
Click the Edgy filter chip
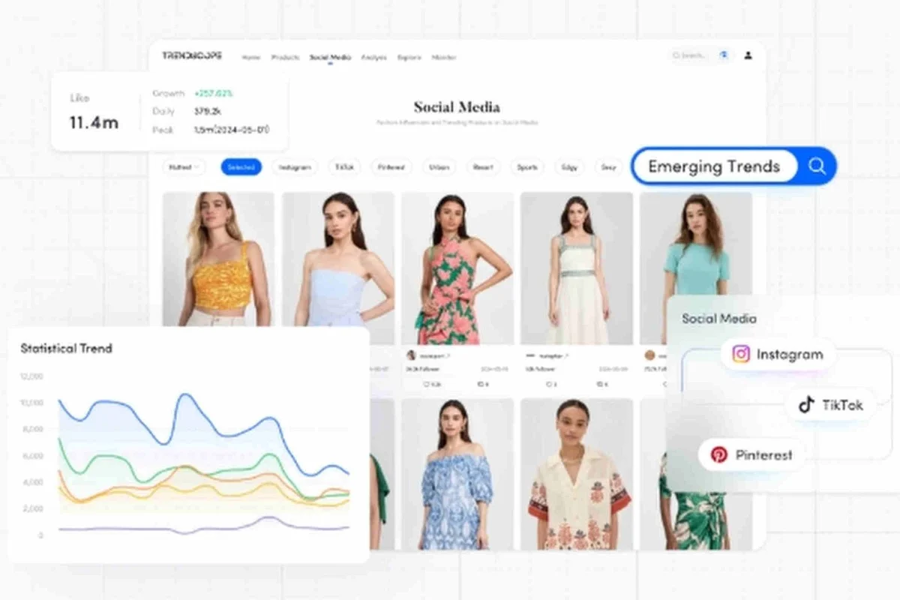tap(569, 167)
